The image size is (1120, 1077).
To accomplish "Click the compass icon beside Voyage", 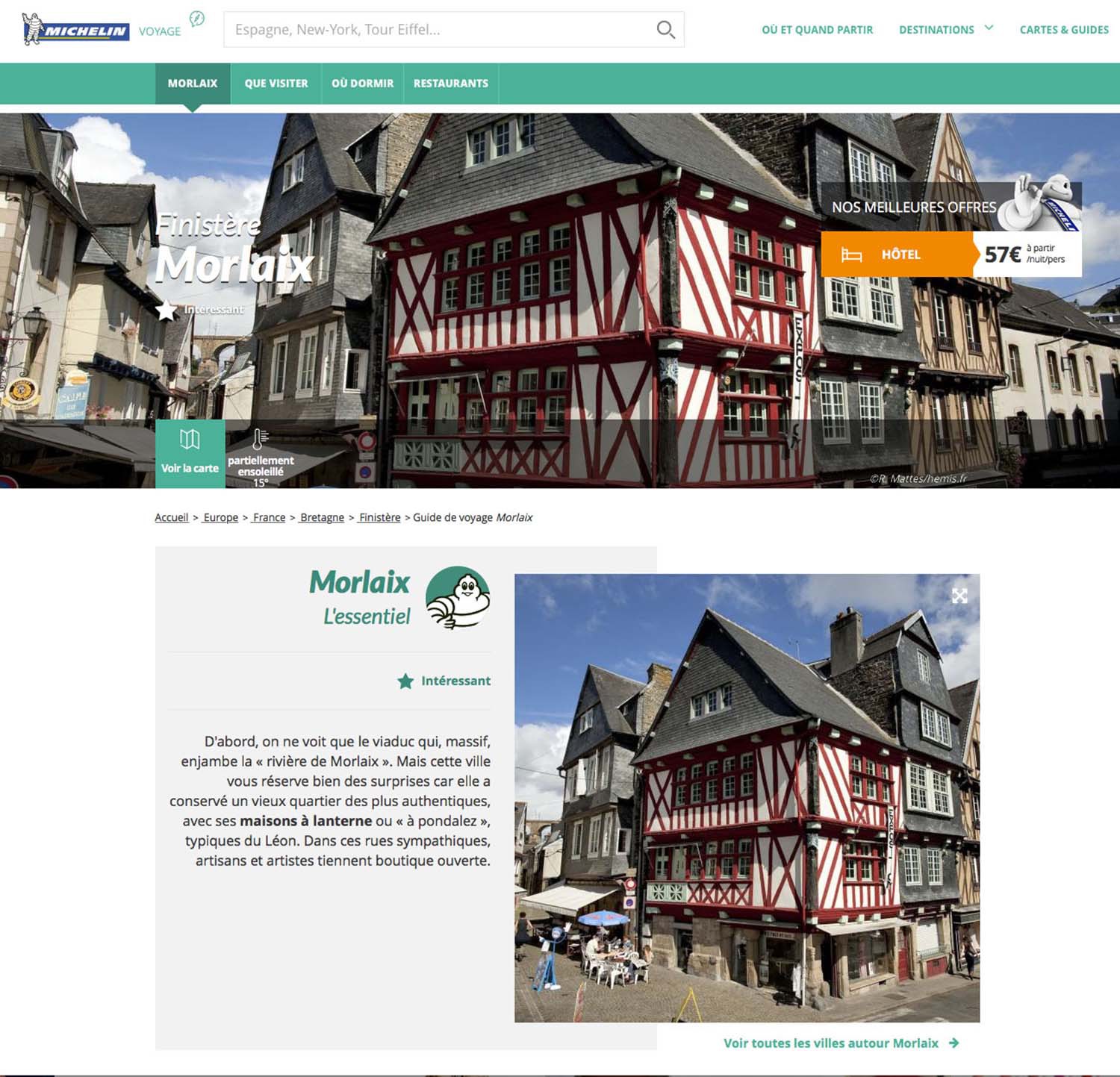I will tap(197, 19).
